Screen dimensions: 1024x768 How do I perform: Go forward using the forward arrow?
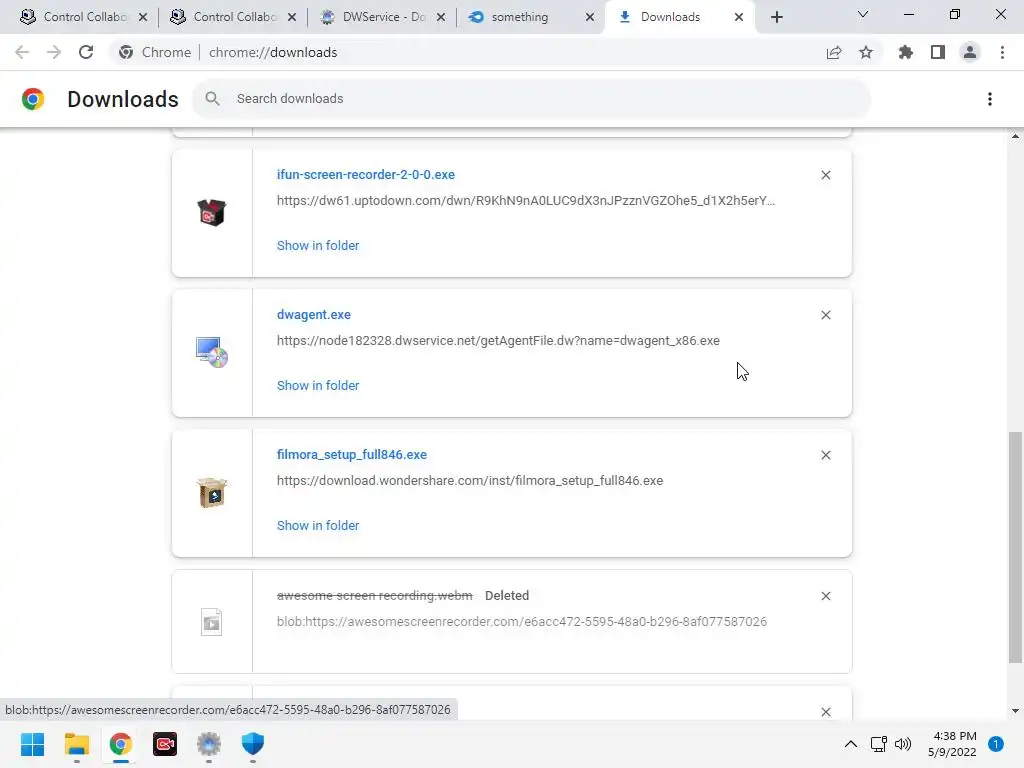pos(54,52)
